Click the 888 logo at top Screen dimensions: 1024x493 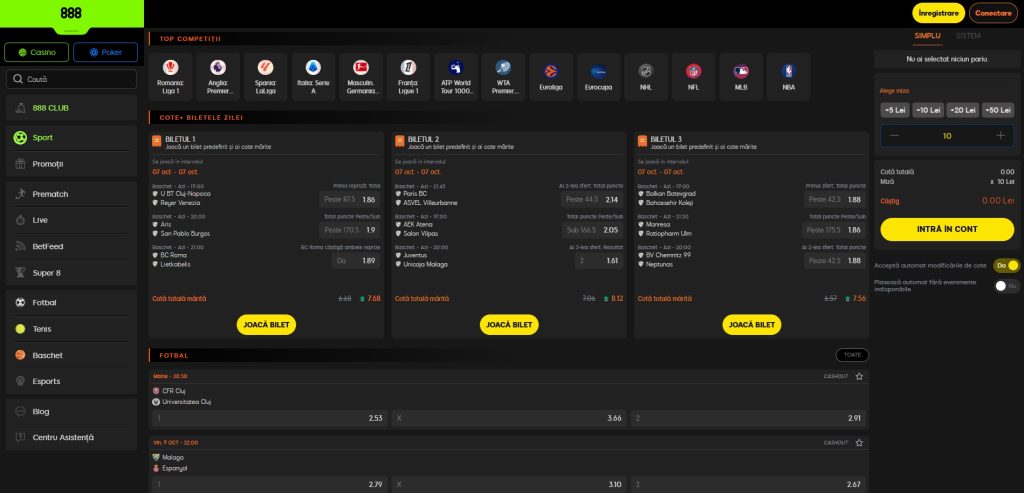71,13
